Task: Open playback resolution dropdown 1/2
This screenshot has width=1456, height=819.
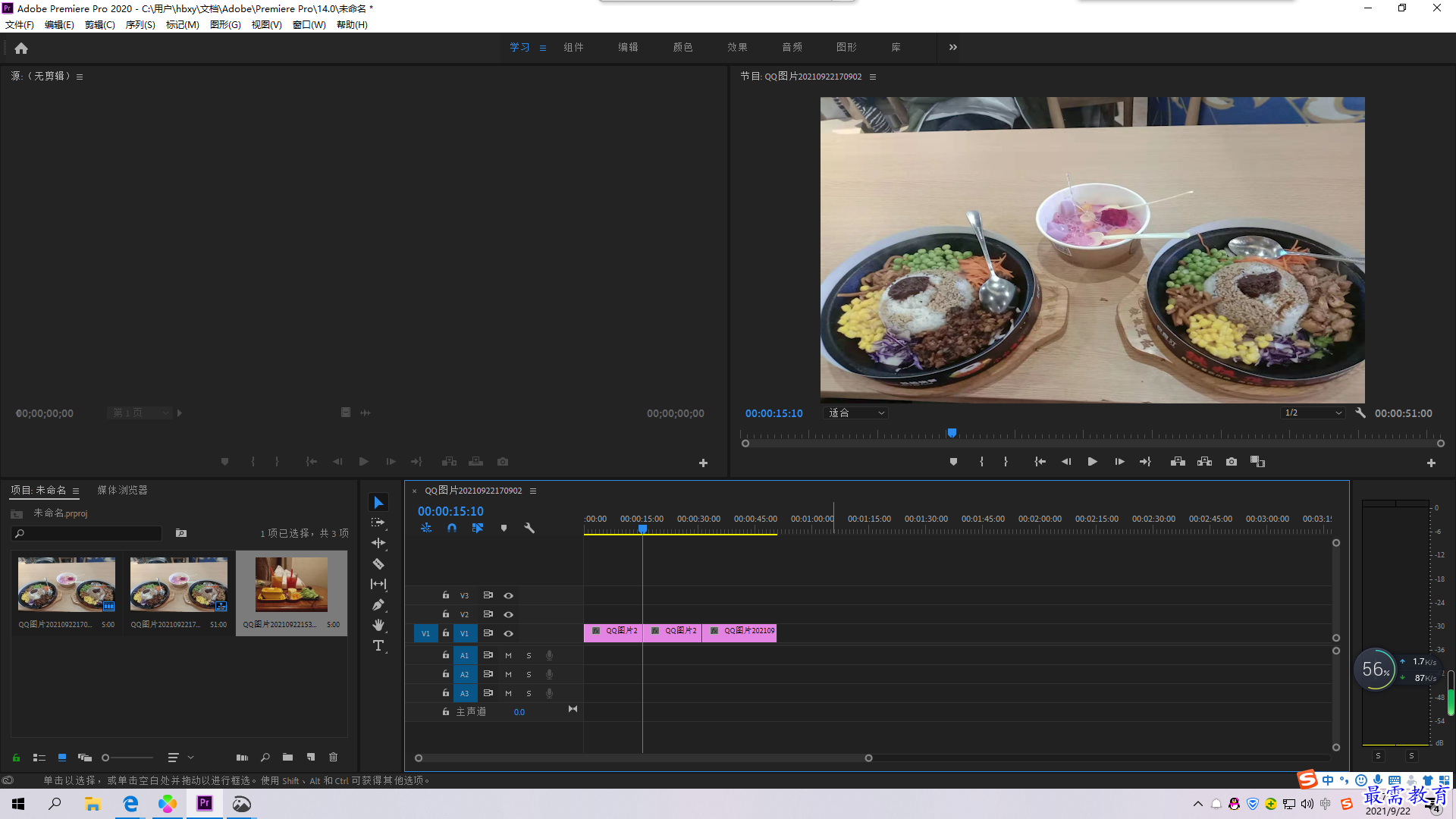Action: (1313, 413)
